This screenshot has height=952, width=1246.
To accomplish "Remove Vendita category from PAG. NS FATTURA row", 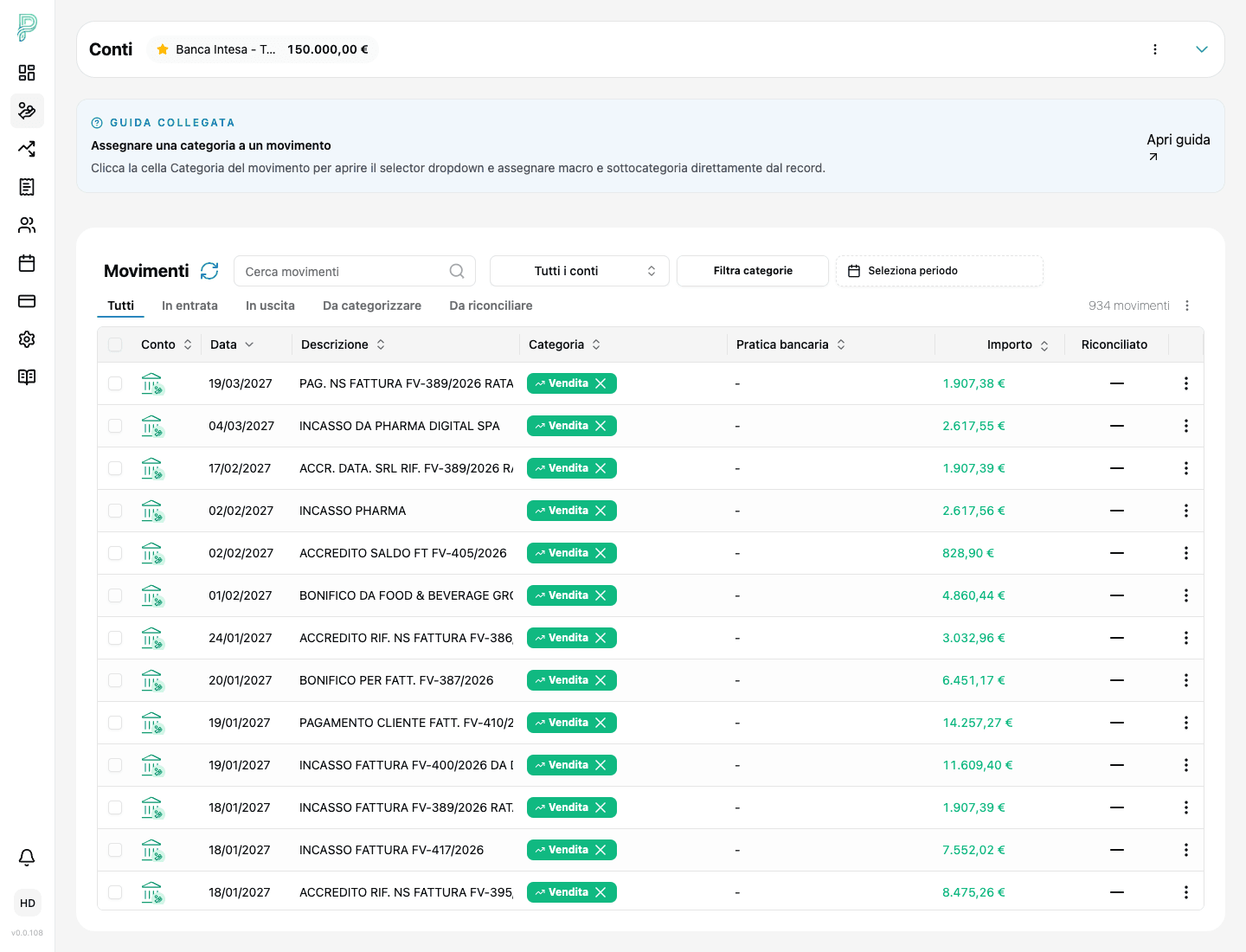I will (601, 383).
